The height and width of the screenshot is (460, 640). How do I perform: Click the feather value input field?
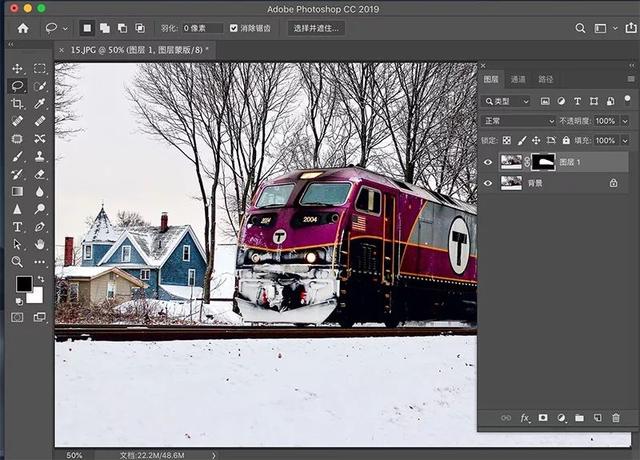[202, 28]
